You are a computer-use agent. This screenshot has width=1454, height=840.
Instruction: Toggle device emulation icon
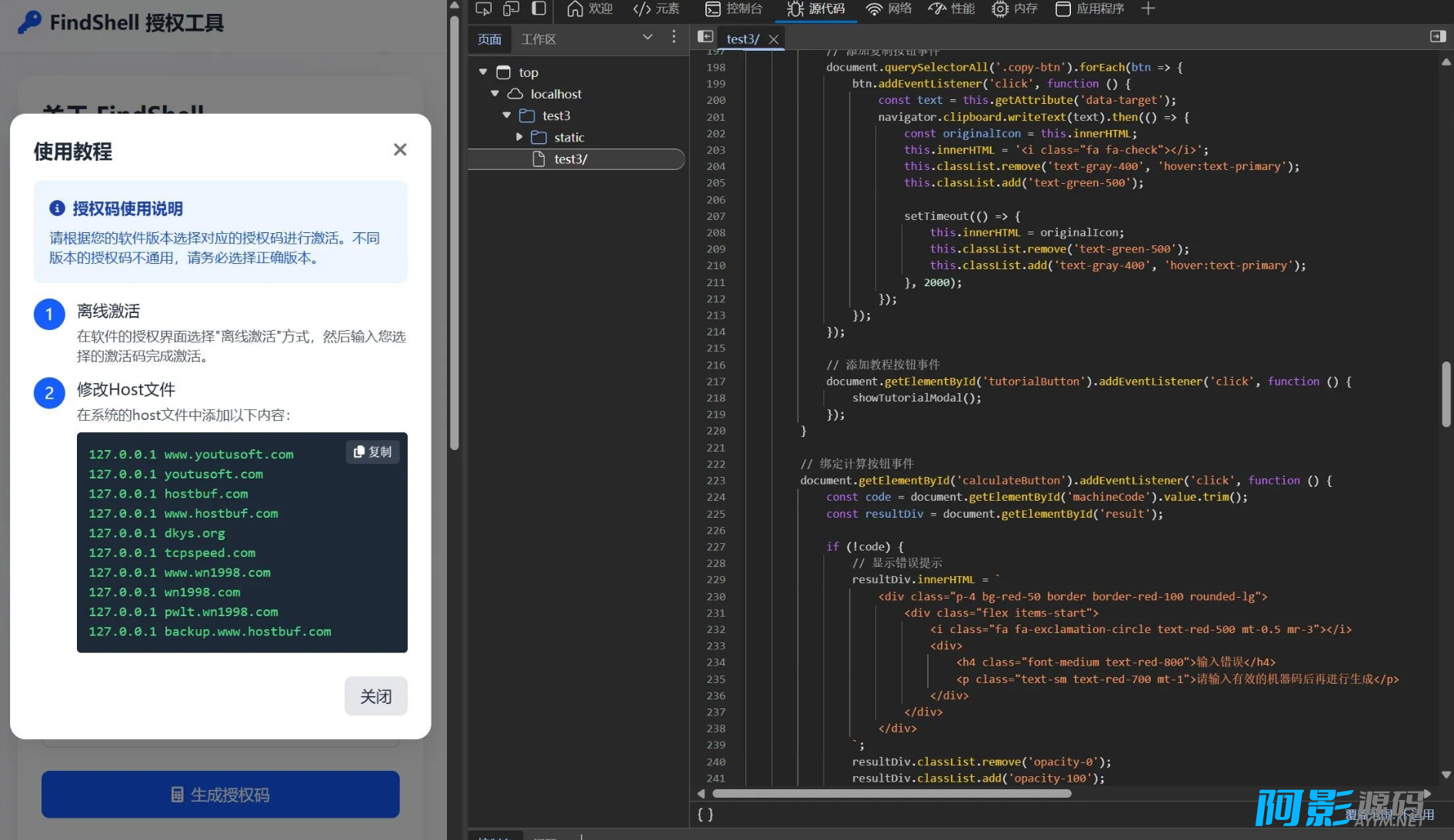[x=511, y=8]
